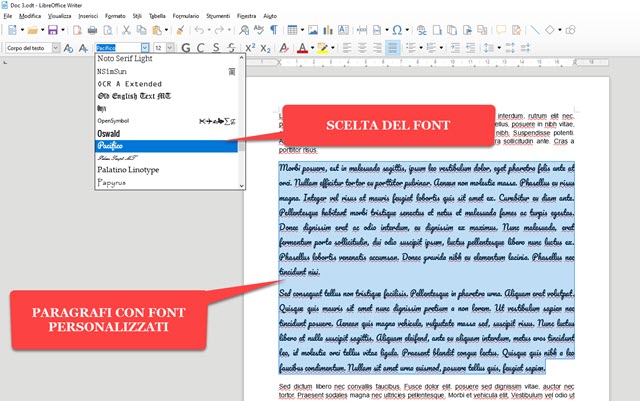Expand the Save options dropdown arrow
This screenshot has height=401, width=640.
tap(62, 30)
